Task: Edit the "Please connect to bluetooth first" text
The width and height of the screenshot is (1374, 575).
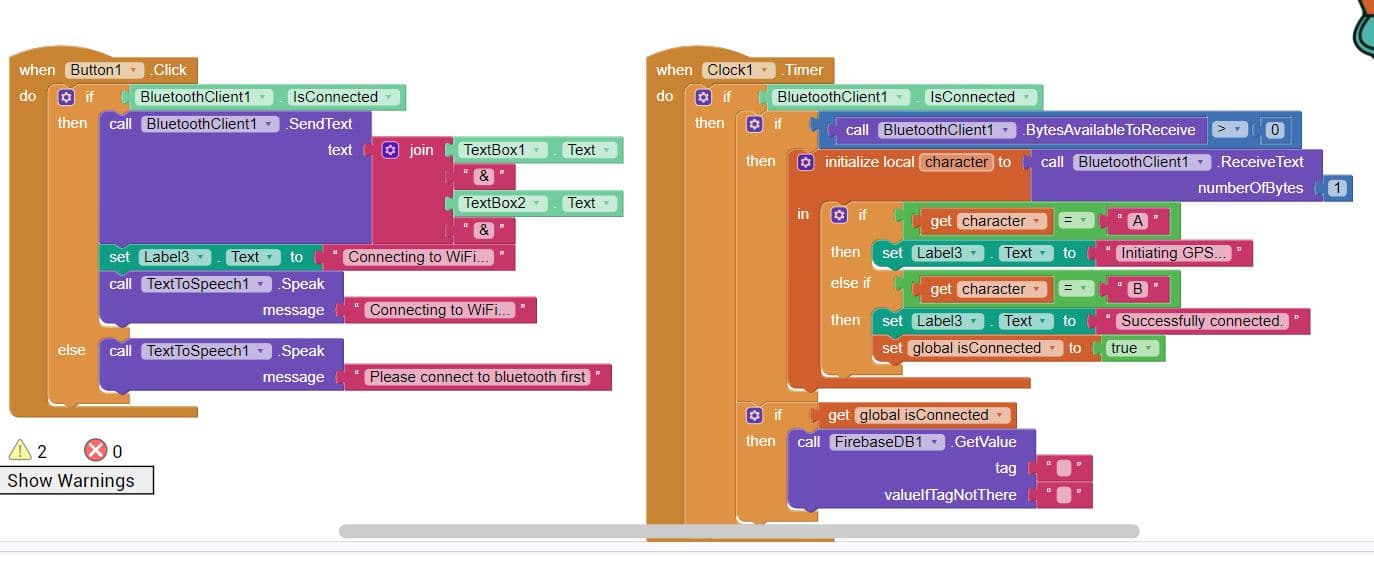Action: coord(477,377)
